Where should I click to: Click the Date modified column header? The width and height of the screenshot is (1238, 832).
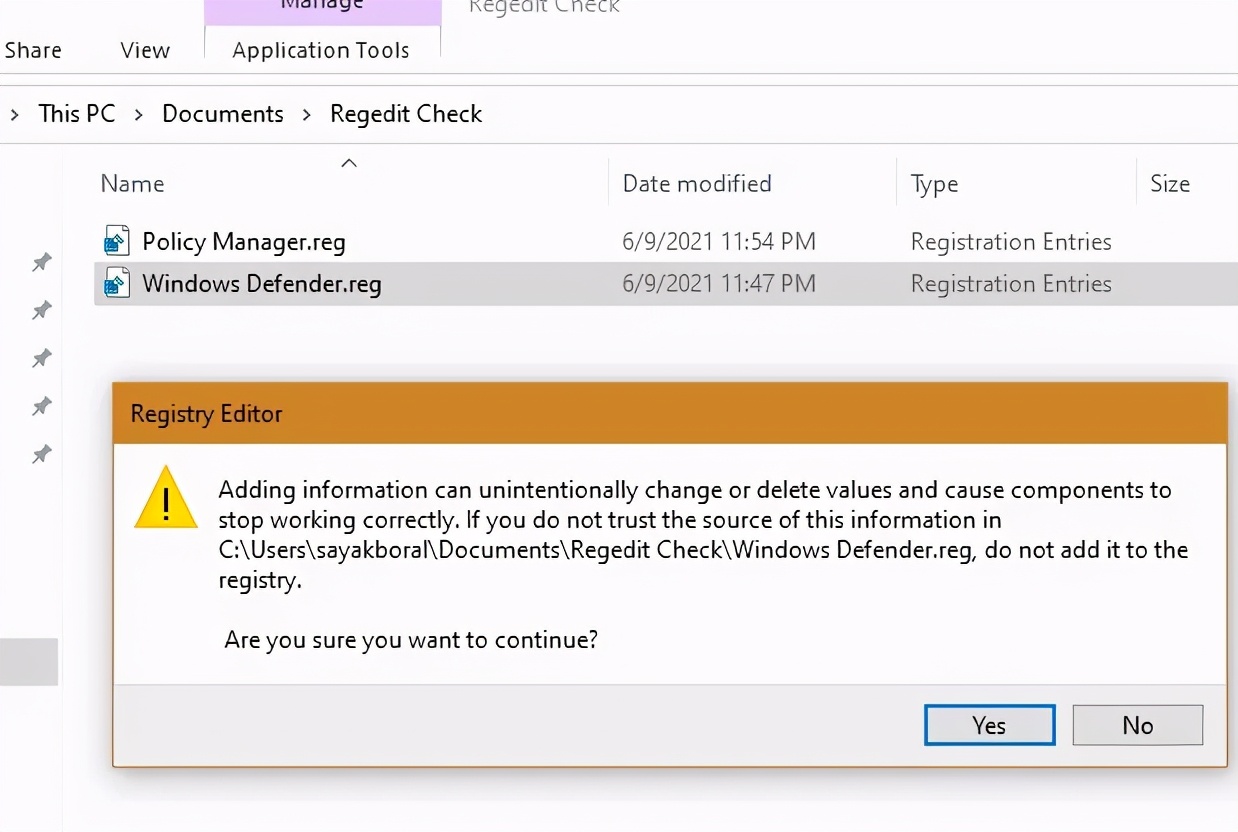click(x=697, y=183)
